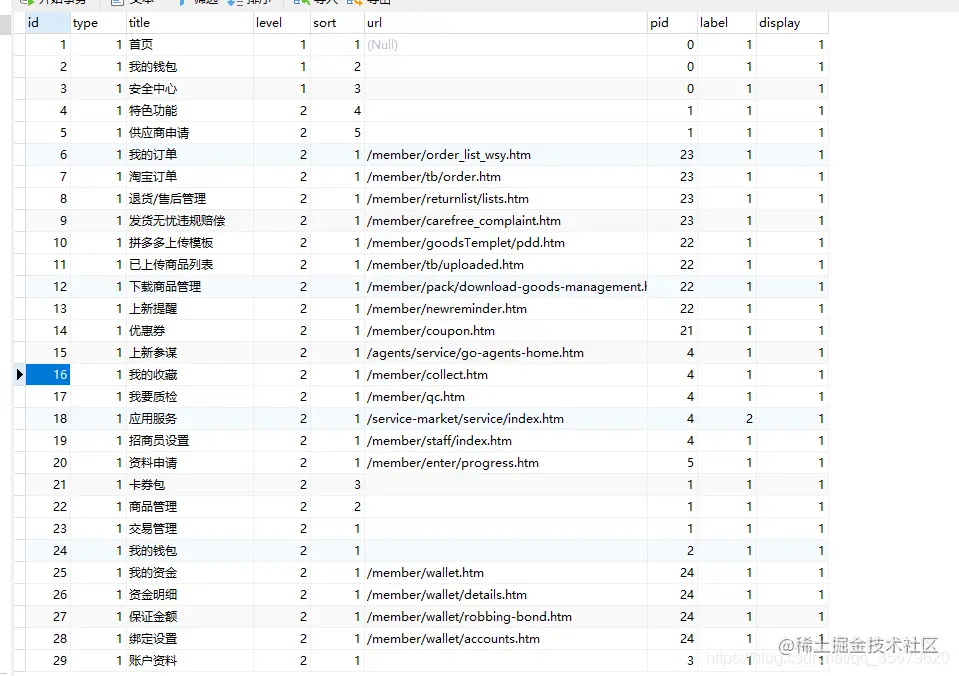Select title cell 上新参谋
Image resolution: width=959 pixels, height=676 pixels.
(x=190, y=353)
